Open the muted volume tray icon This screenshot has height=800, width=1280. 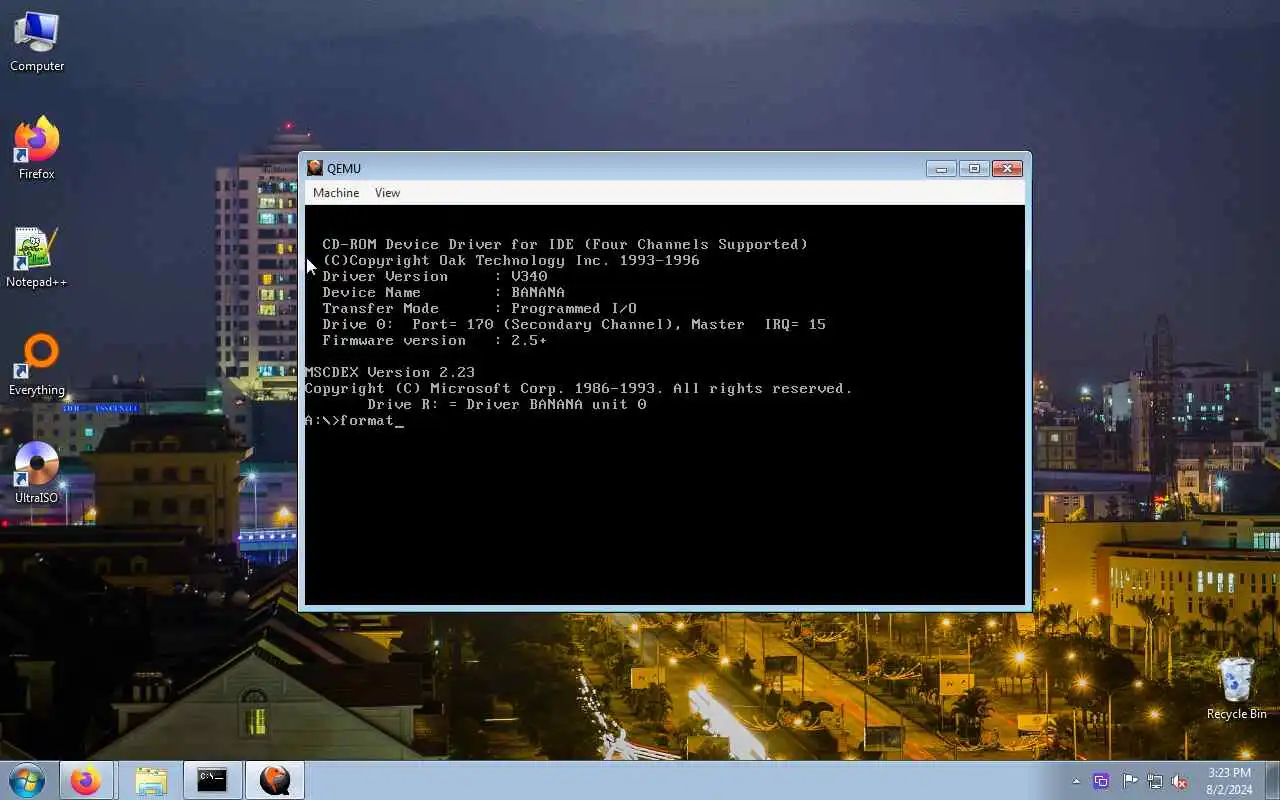click(1180, 781)
